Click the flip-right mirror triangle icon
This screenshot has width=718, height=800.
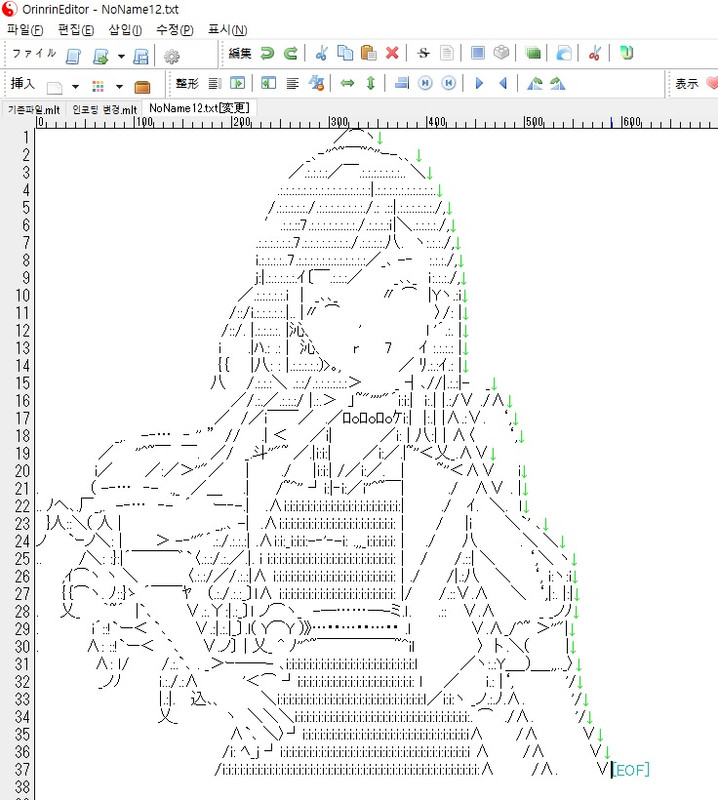[558, 83]
